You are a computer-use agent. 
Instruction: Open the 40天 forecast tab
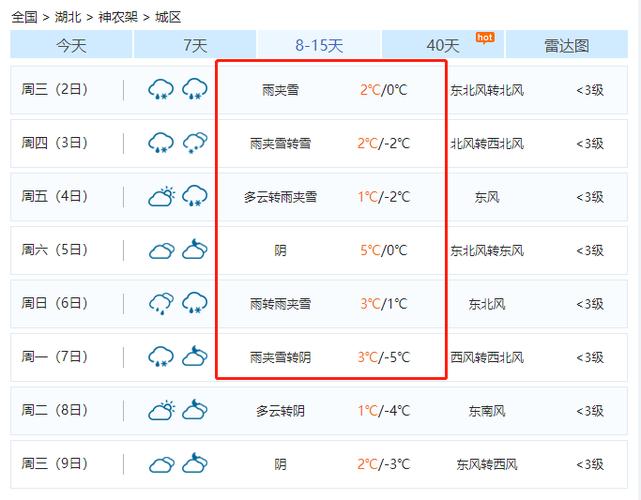point(443,45)
